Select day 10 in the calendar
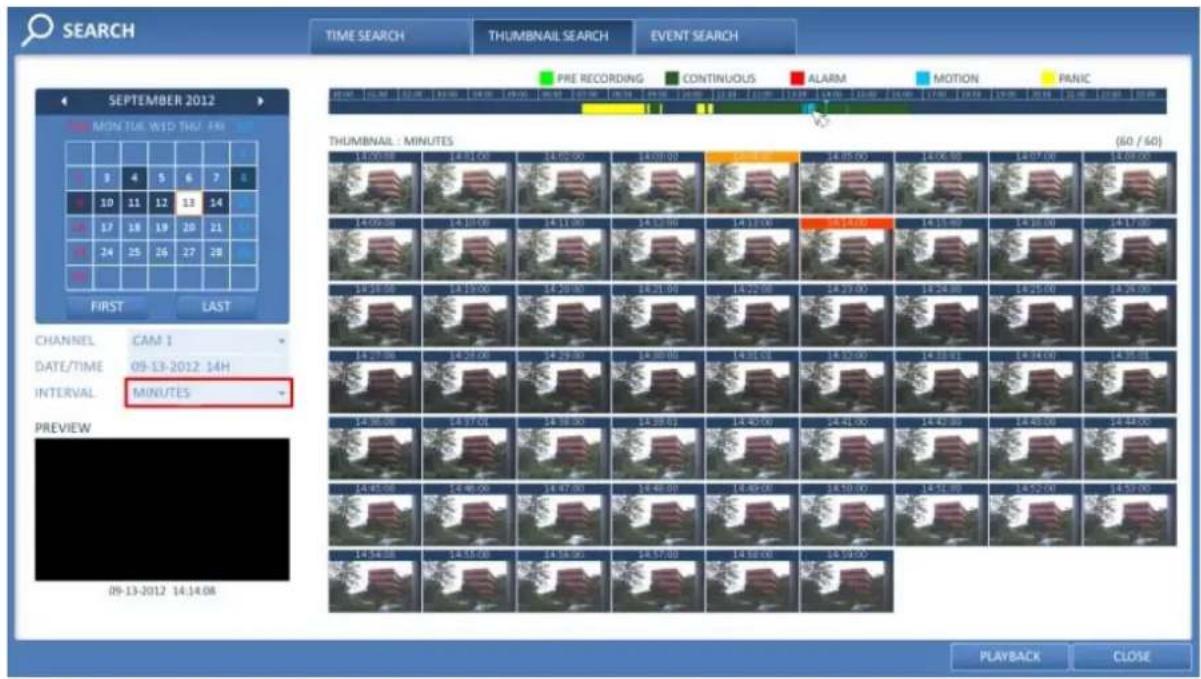The height and width of the screenshot is (679, 1201). 107,203
